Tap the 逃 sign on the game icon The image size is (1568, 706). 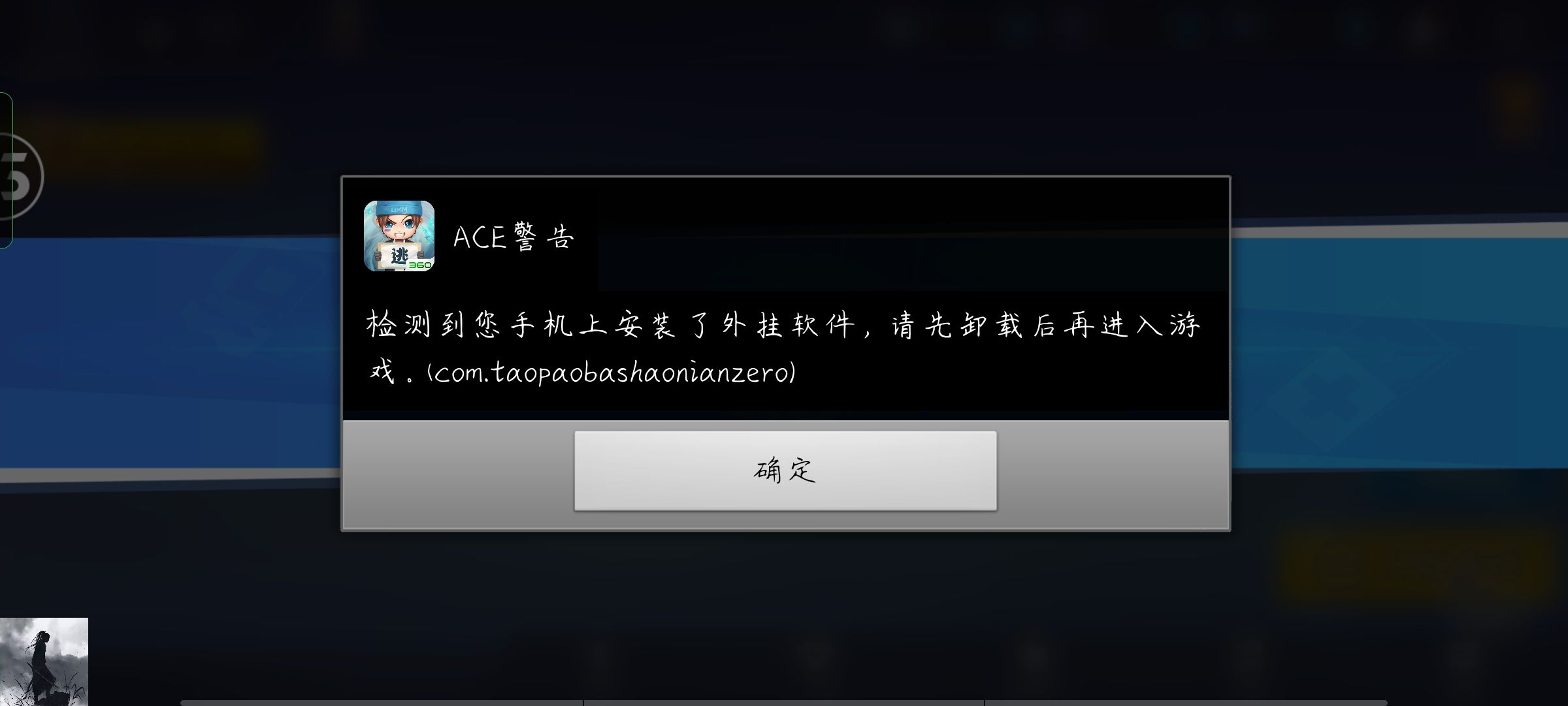[399, 256]
